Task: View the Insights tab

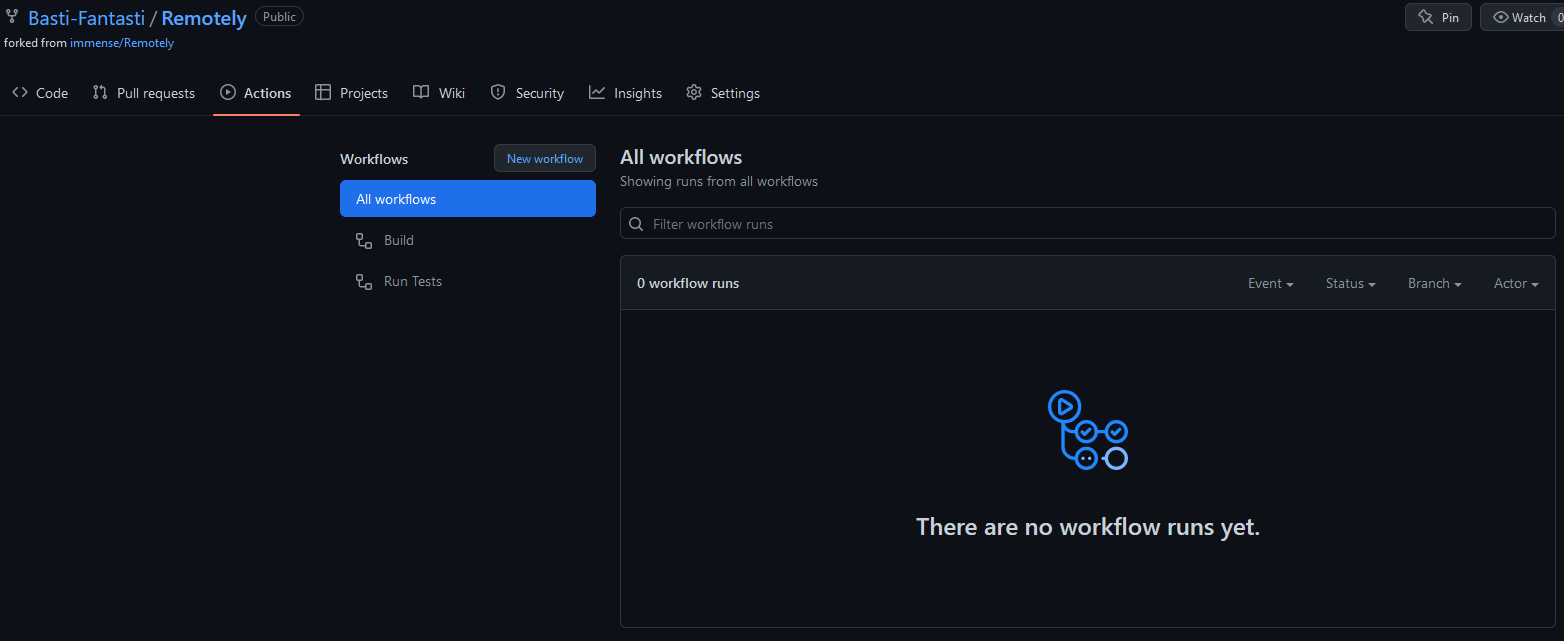Action: tap(625, 93)
